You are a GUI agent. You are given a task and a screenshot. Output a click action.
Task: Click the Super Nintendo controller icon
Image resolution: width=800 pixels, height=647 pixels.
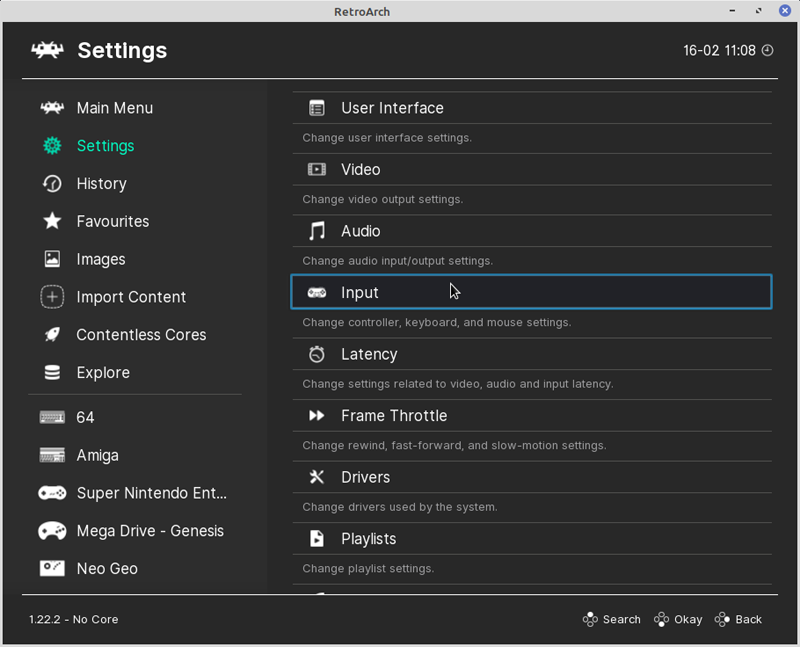52,493
